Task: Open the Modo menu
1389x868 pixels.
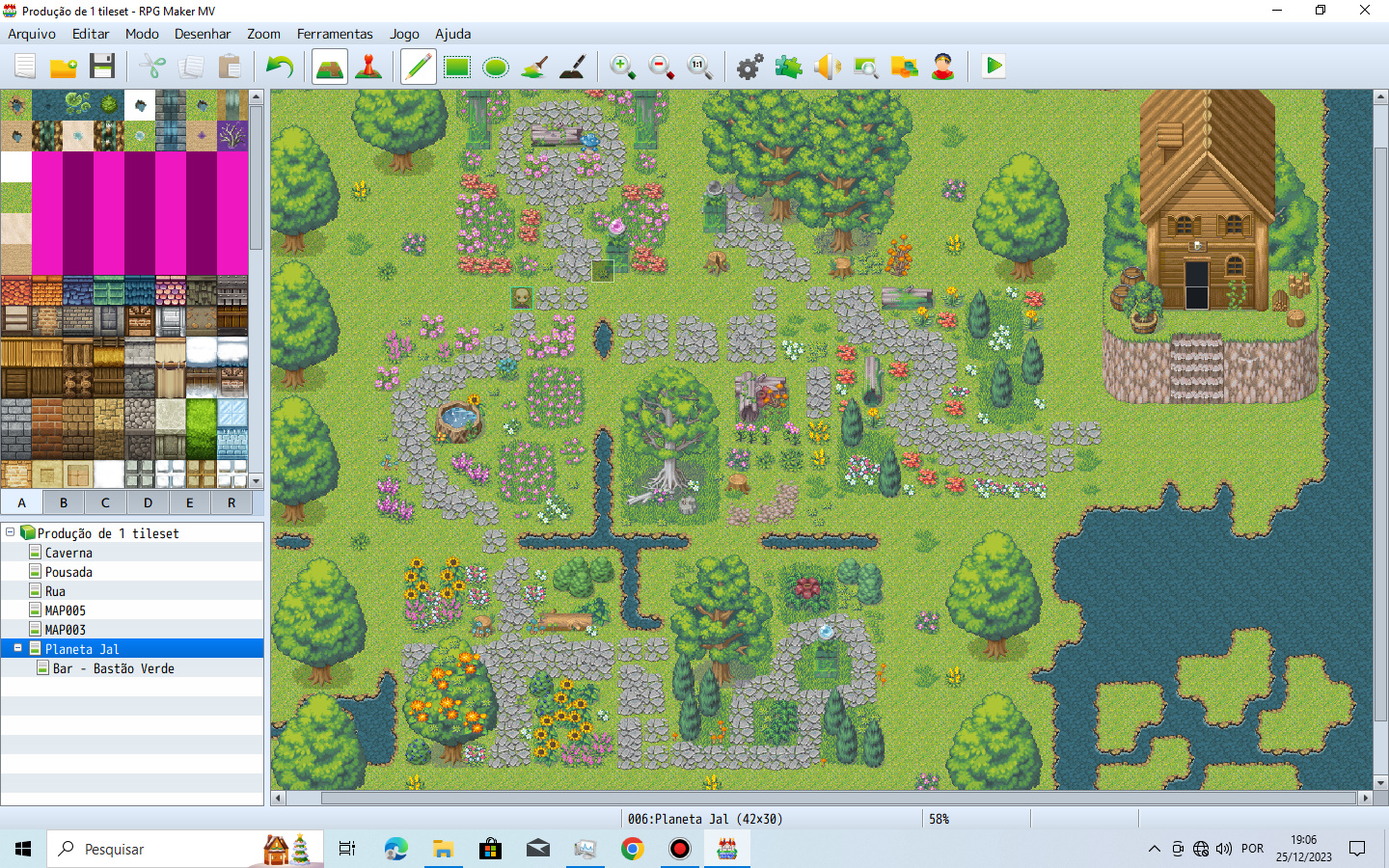Action: click(x=142, y=34)
